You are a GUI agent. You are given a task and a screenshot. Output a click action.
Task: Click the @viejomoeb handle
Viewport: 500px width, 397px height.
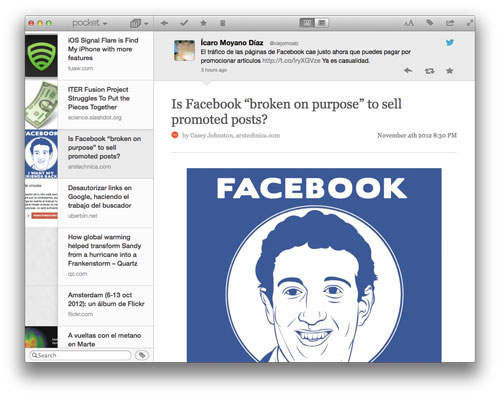pyautogui.click(x=284, y=43)
